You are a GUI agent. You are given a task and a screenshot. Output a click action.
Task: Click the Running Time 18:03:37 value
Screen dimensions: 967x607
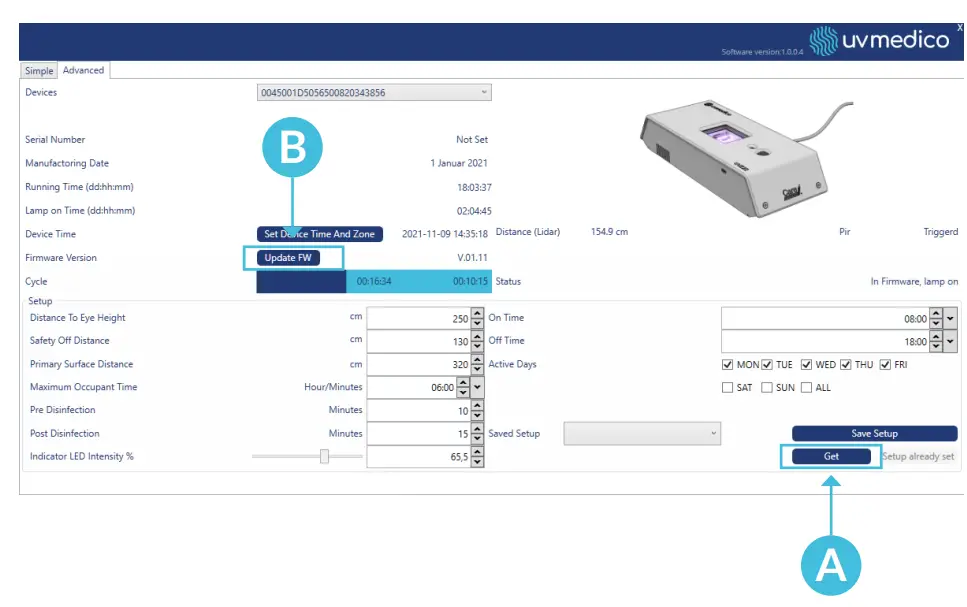coord(474,188)
